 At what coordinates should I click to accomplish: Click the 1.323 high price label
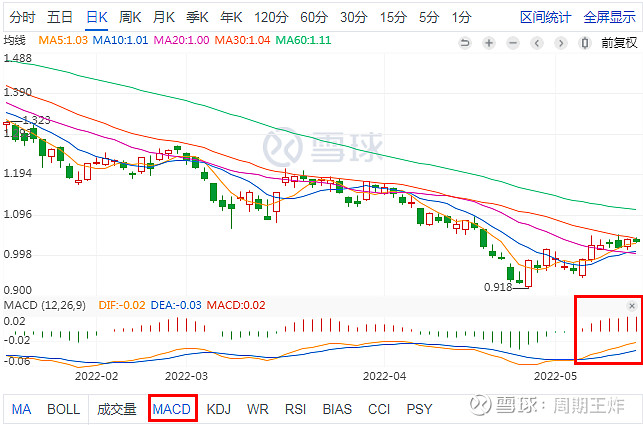[36, 120]
